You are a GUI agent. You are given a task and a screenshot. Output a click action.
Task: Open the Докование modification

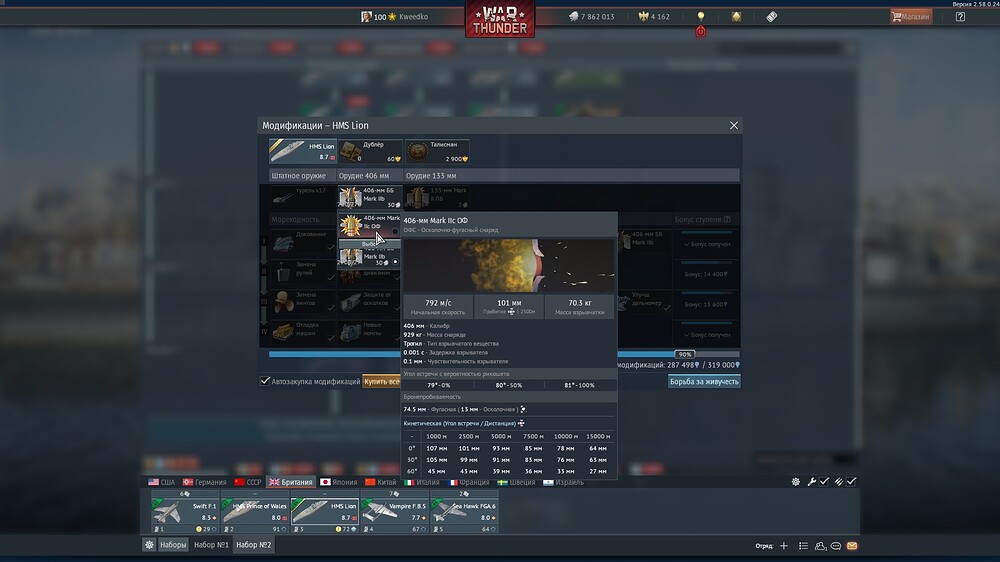click(302, 242)
